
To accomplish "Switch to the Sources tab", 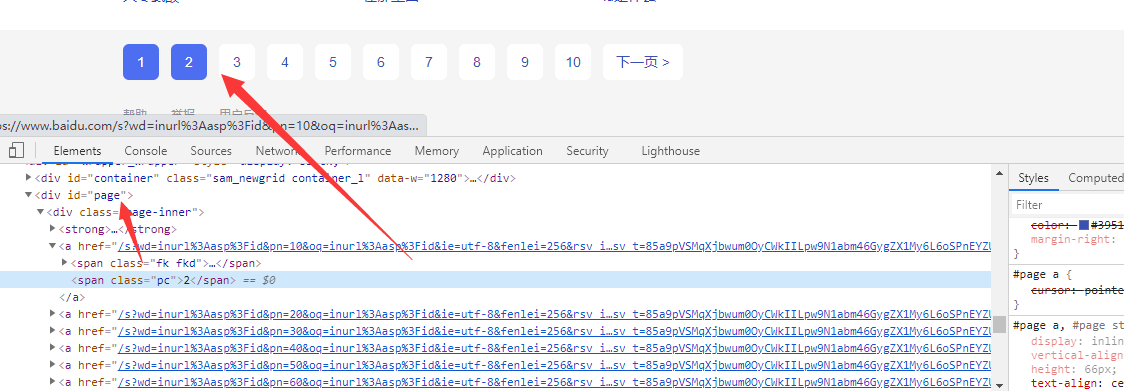I will 211,151.
